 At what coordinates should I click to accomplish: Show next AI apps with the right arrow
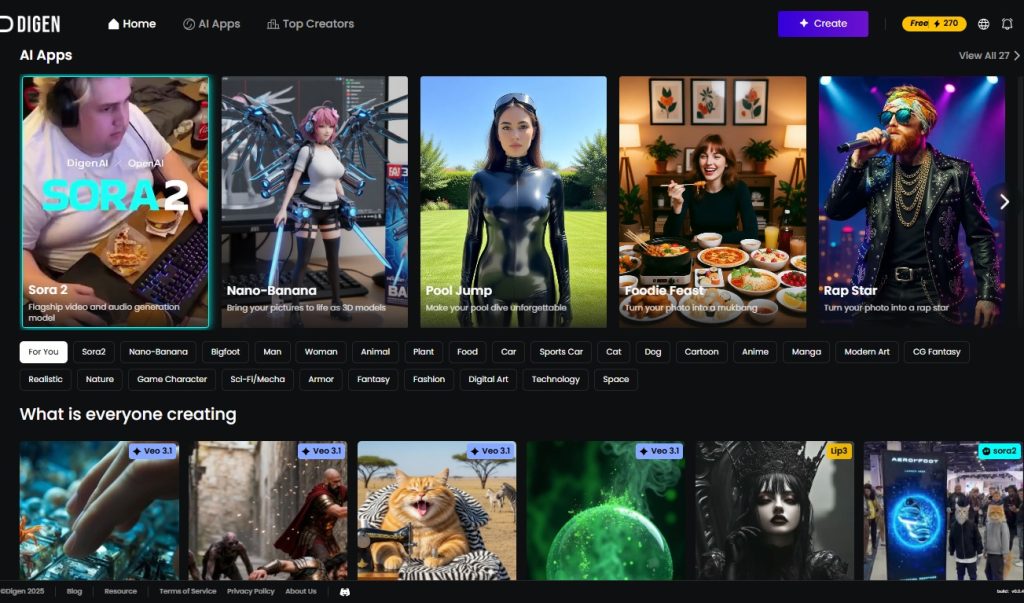tap(1004, 202)
